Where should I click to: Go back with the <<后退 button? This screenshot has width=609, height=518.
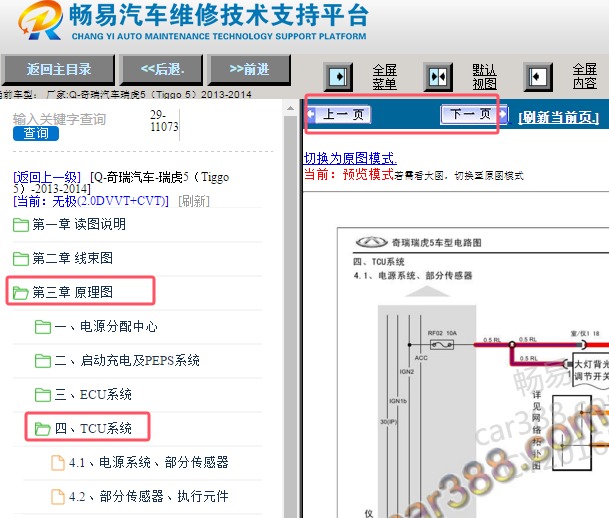(162, 70)
